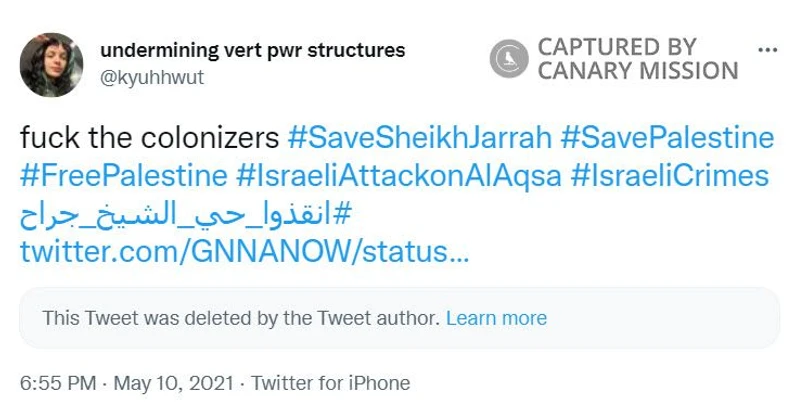Screen dimensions: 800x410
Task: Click the Arabic-script hashtag
Action: pos(186,216)
